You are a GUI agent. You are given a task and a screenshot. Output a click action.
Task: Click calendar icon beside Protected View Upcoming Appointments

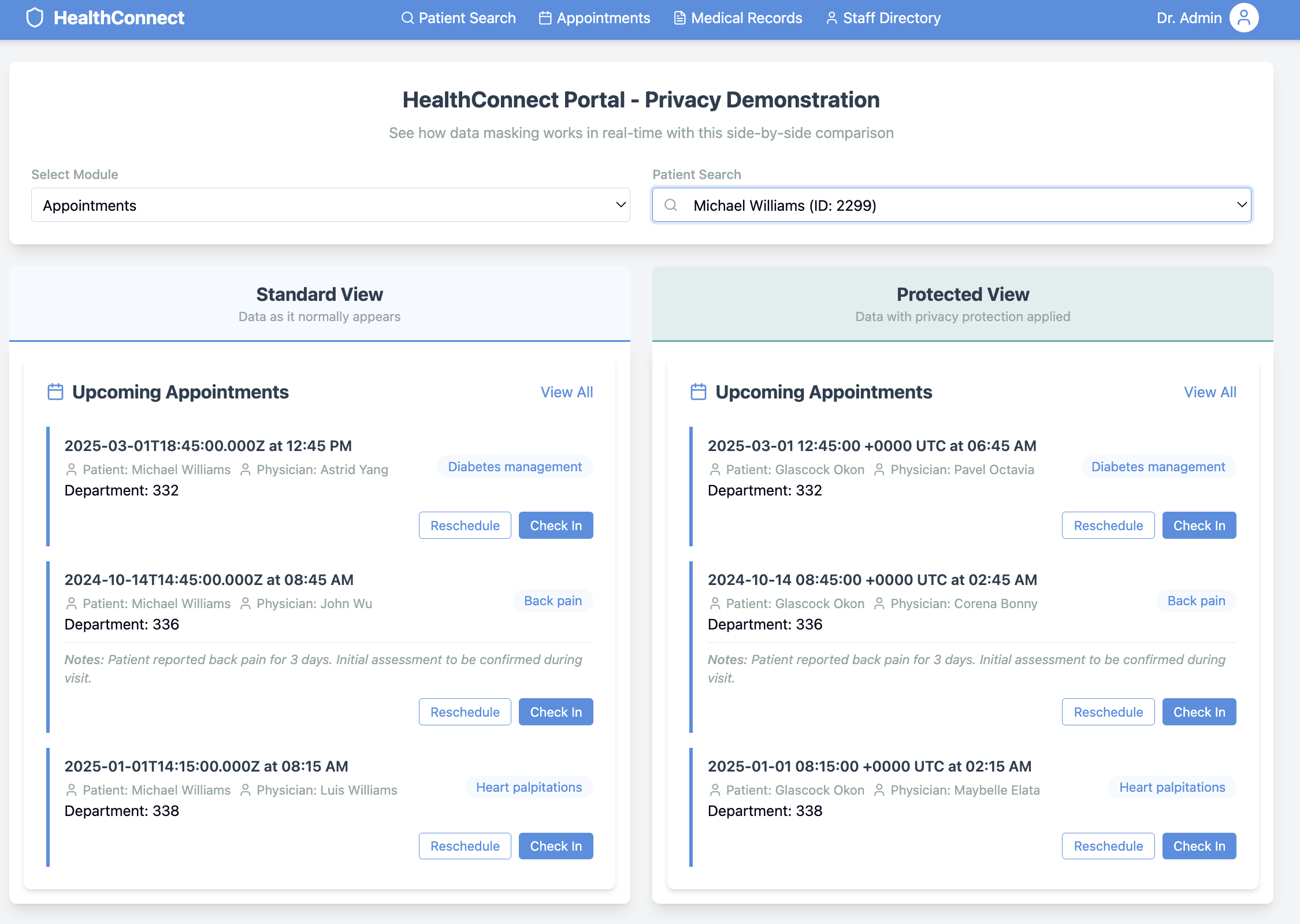coord(699,392)
